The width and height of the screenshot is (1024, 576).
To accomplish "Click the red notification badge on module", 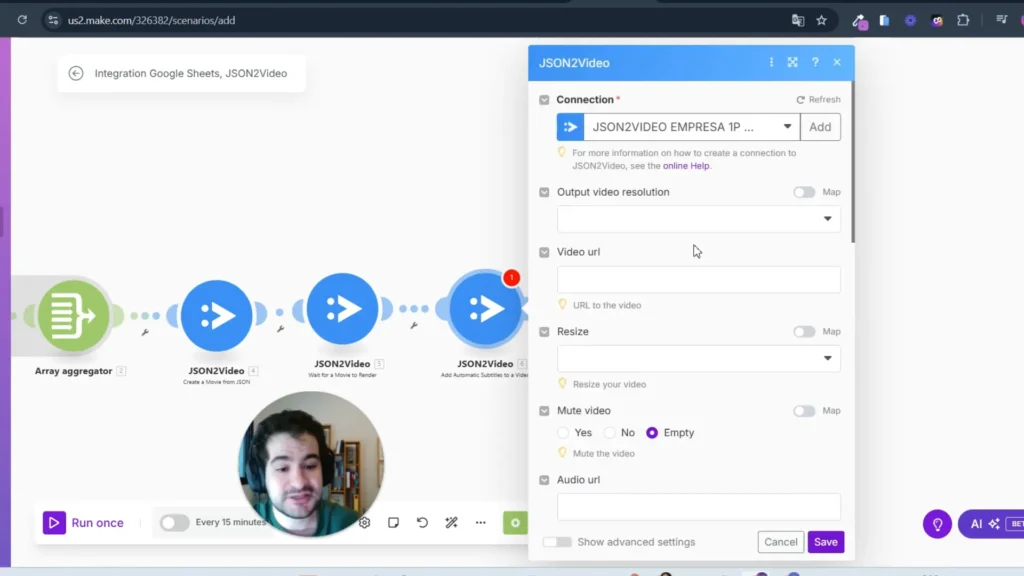I will 511,278.
